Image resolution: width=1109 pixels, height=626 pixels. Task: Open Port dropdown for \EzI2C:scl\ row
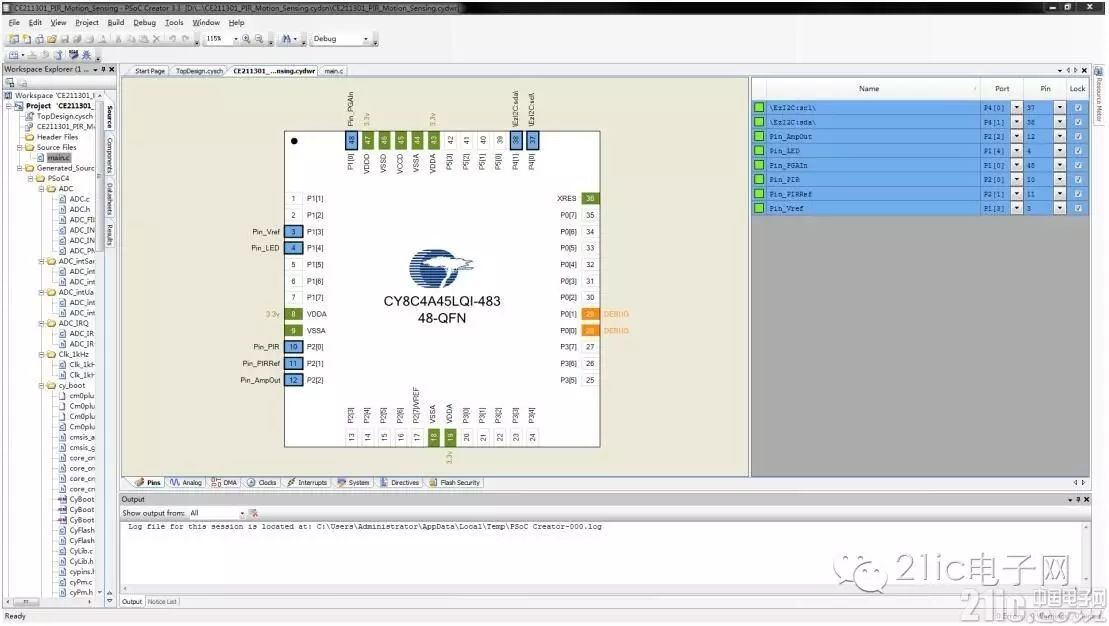[x=1016, y=108]
